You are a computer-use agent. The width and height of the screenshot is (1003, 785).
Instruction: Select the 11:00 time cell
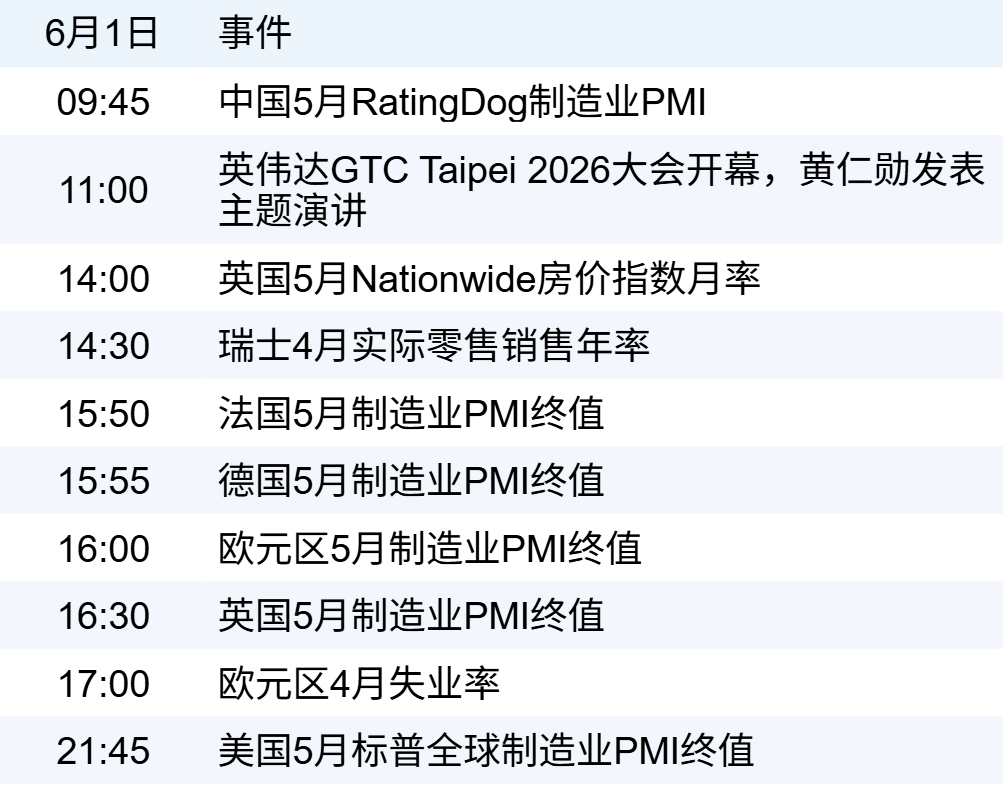(103, 190)
